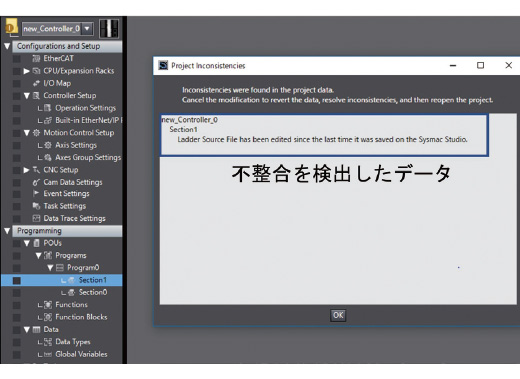The height and width of the screenshot is (379, 520).
Task: Open the new_Controller_0 device dropdown
Action: [x=87, y=29]
